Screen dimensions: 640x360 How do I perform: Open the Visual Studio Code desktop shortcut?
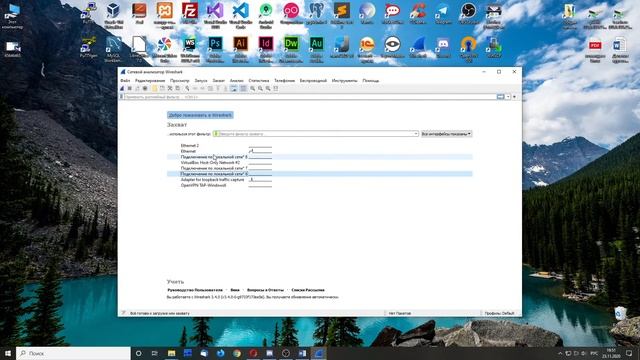[x=241, y=14]
